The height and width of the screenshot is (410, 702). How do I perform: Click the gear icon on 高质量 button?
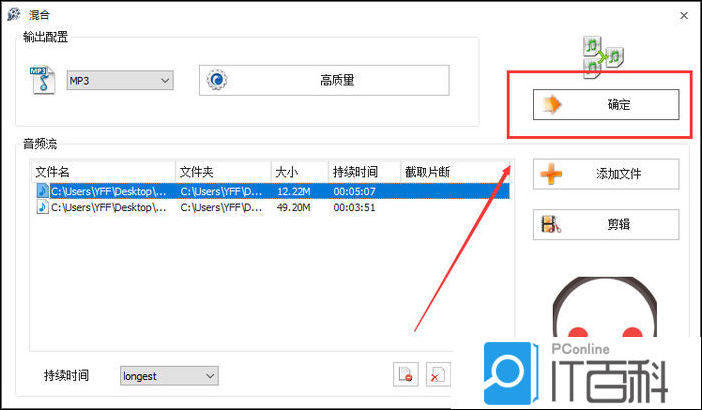click(217, 80)
